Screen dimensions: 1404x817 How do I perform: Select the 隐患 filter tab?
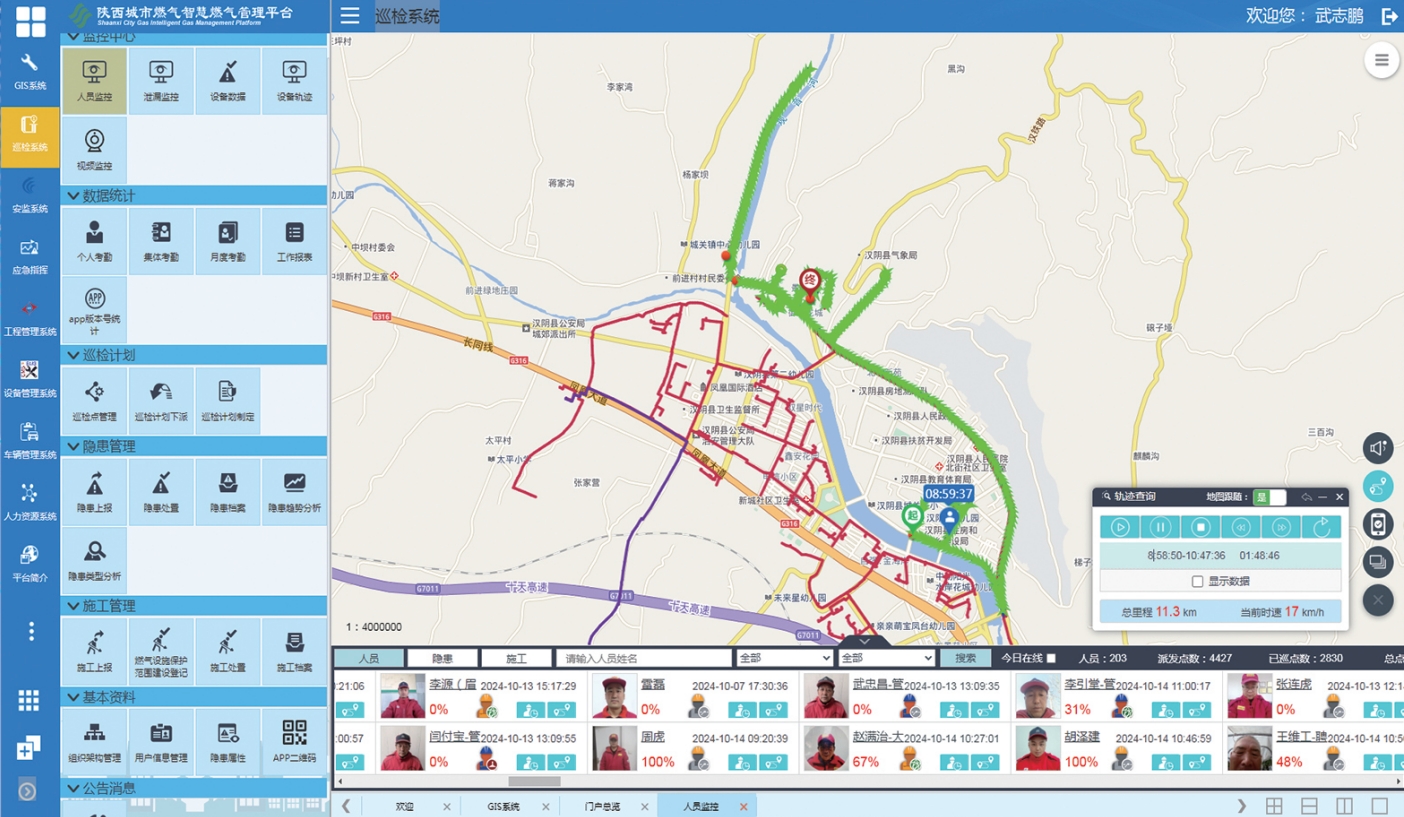click(442, 658)
